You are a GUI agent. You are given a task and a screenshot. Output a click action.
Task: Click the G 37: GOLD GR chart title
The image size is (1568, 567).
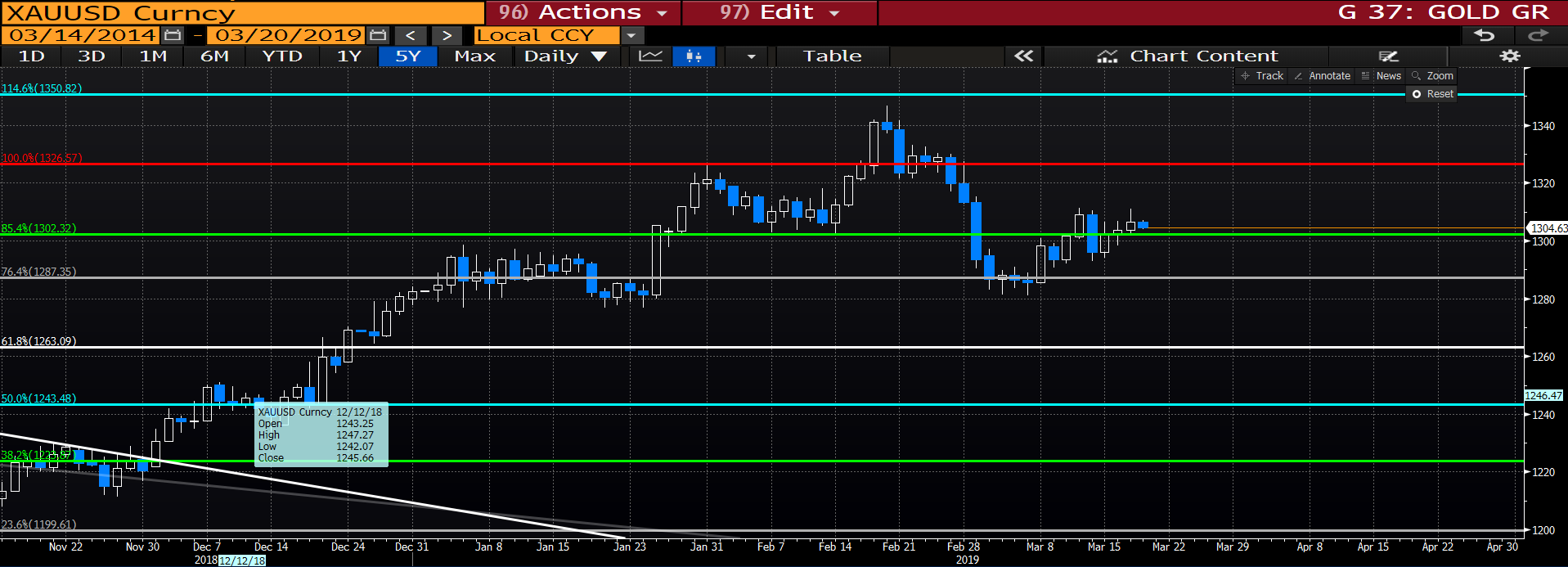pyautogui.click(x=1443, y=12)
